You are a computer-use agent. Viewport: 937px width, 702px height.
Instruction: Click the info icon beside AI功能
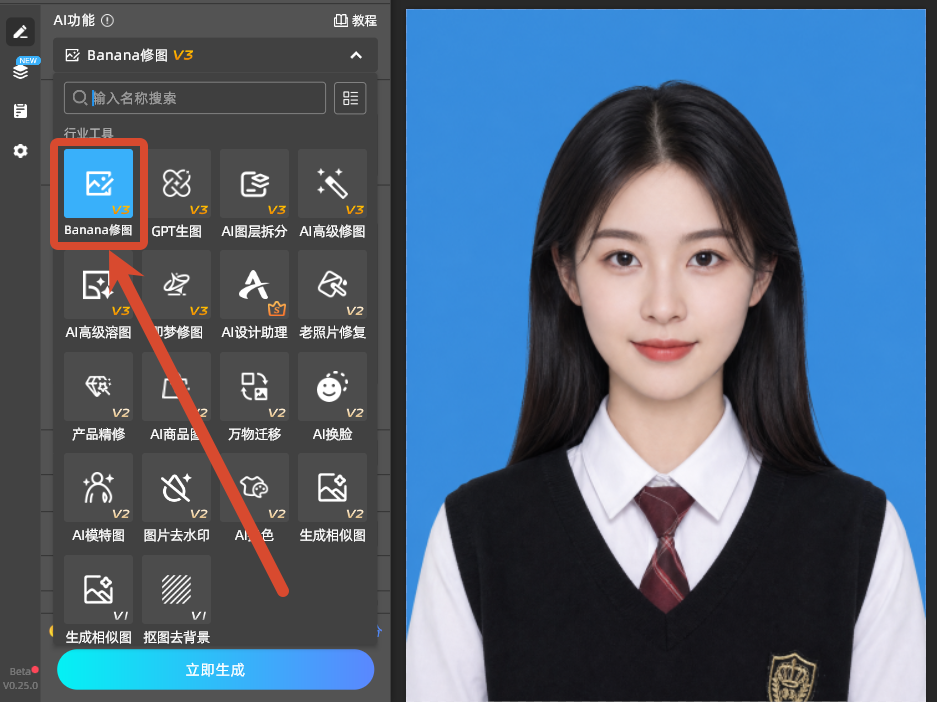click(108, 21)
